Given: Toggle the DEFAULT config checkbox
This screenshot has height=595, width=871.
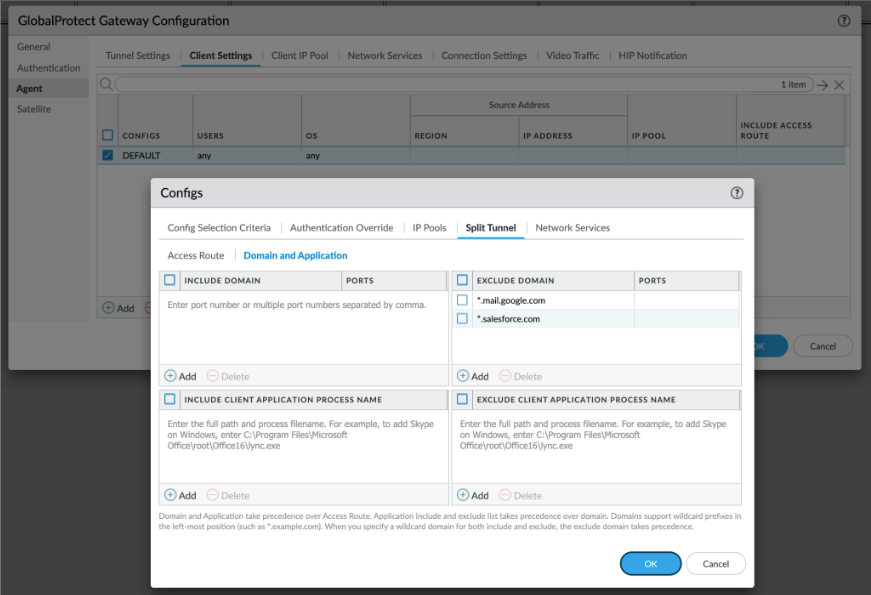Looking at the screenshot, I should click(x=108, y=155).
